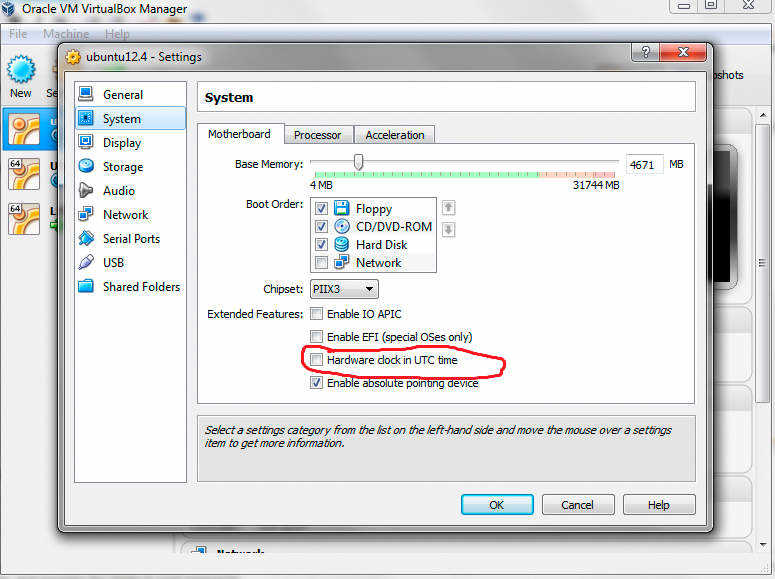Select Serial Ports in the category list
The width and height of the screenshot is (775, 579).
[x=130, y=238]
